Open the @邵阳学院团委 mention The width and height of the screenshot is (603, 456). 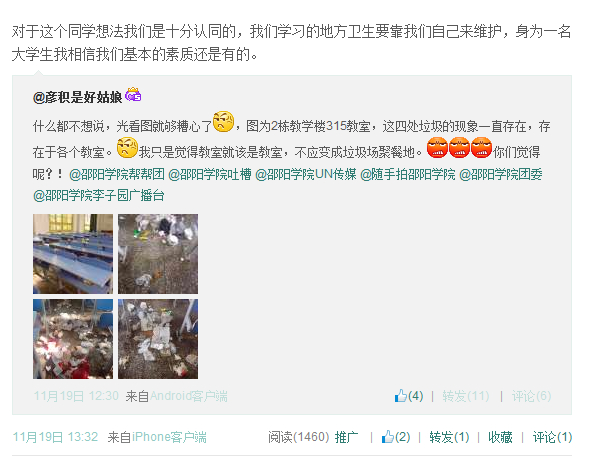coord(501,175)
